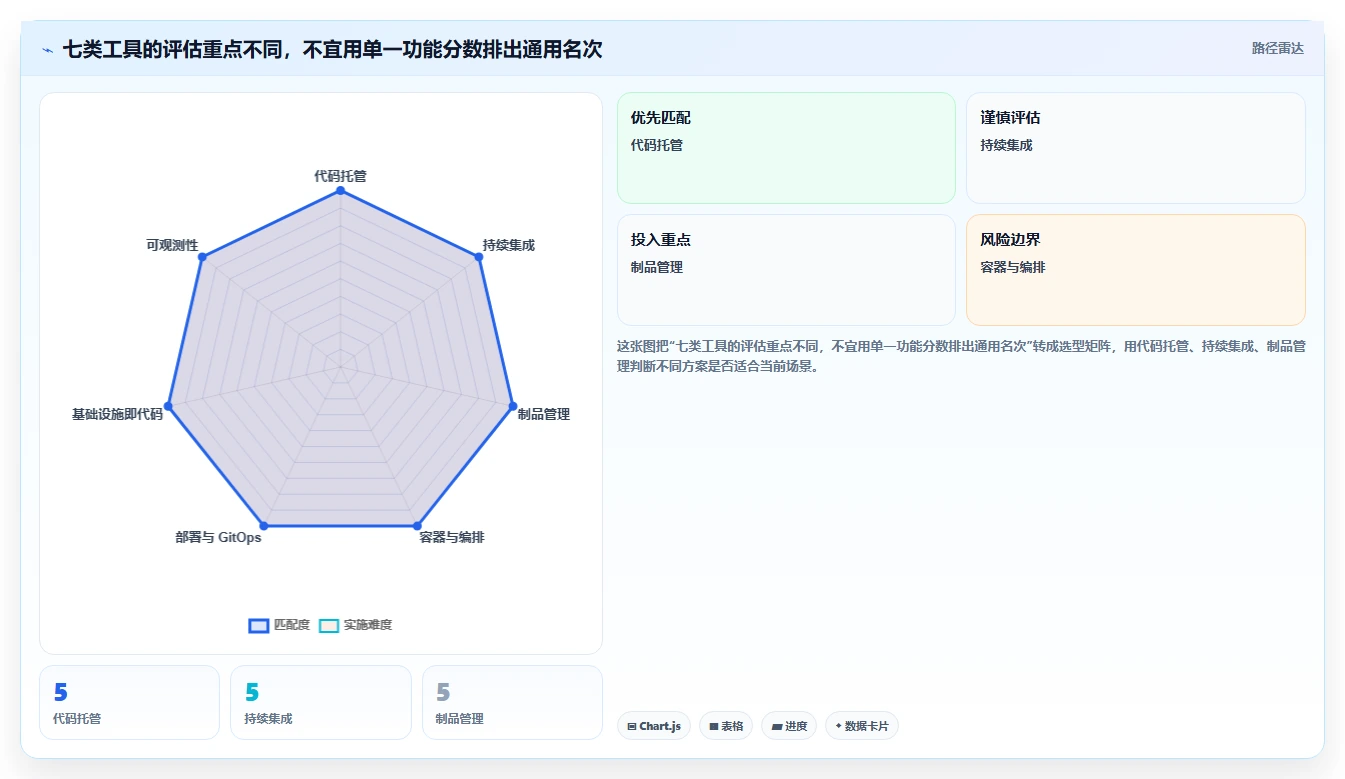
Task: Select the 部署与 GitOps radar data point
Action: coord(264,525)
